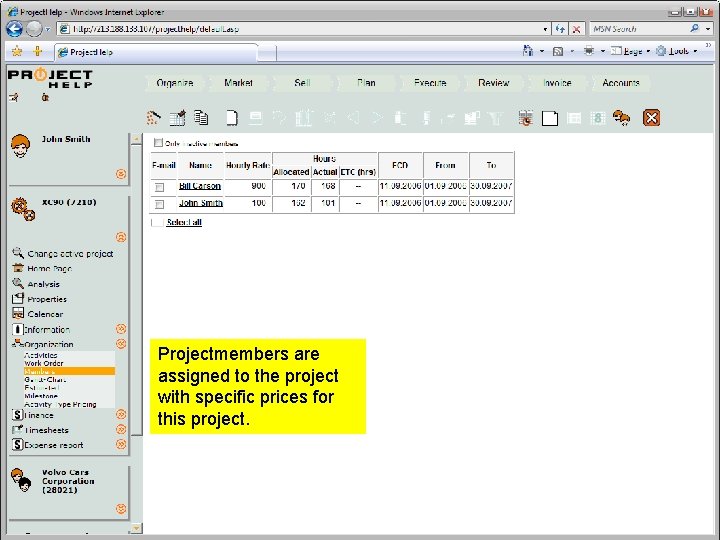The height and width of the screenshot is (540, 720).
Task: Click the Timesheets icon in sidebar
Action: pos(17,430)
